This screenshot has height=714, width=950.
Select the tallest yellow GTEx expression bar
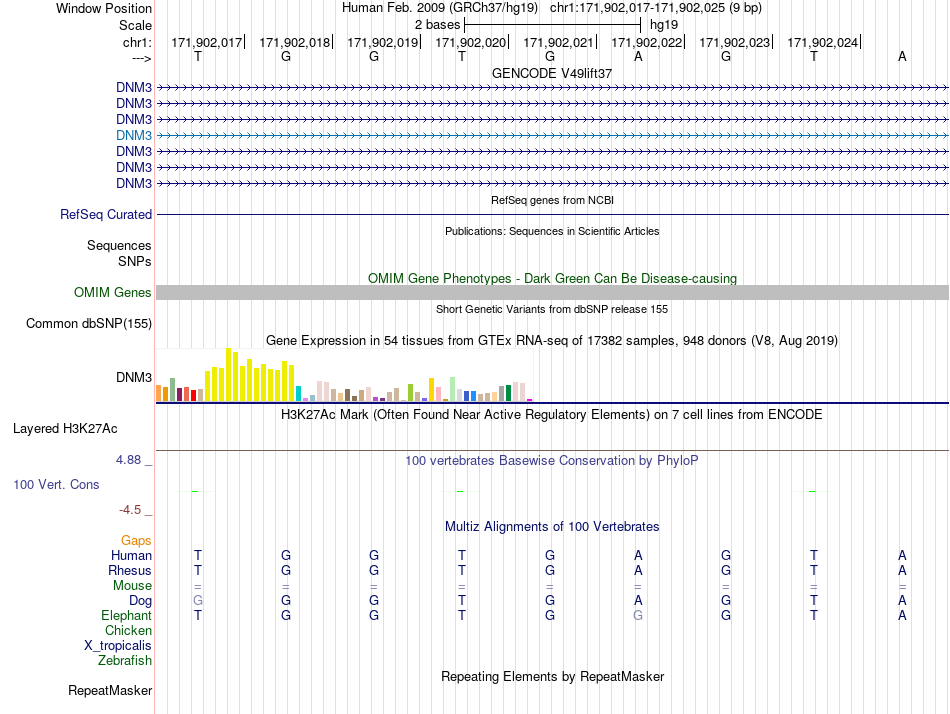(228, 375)
